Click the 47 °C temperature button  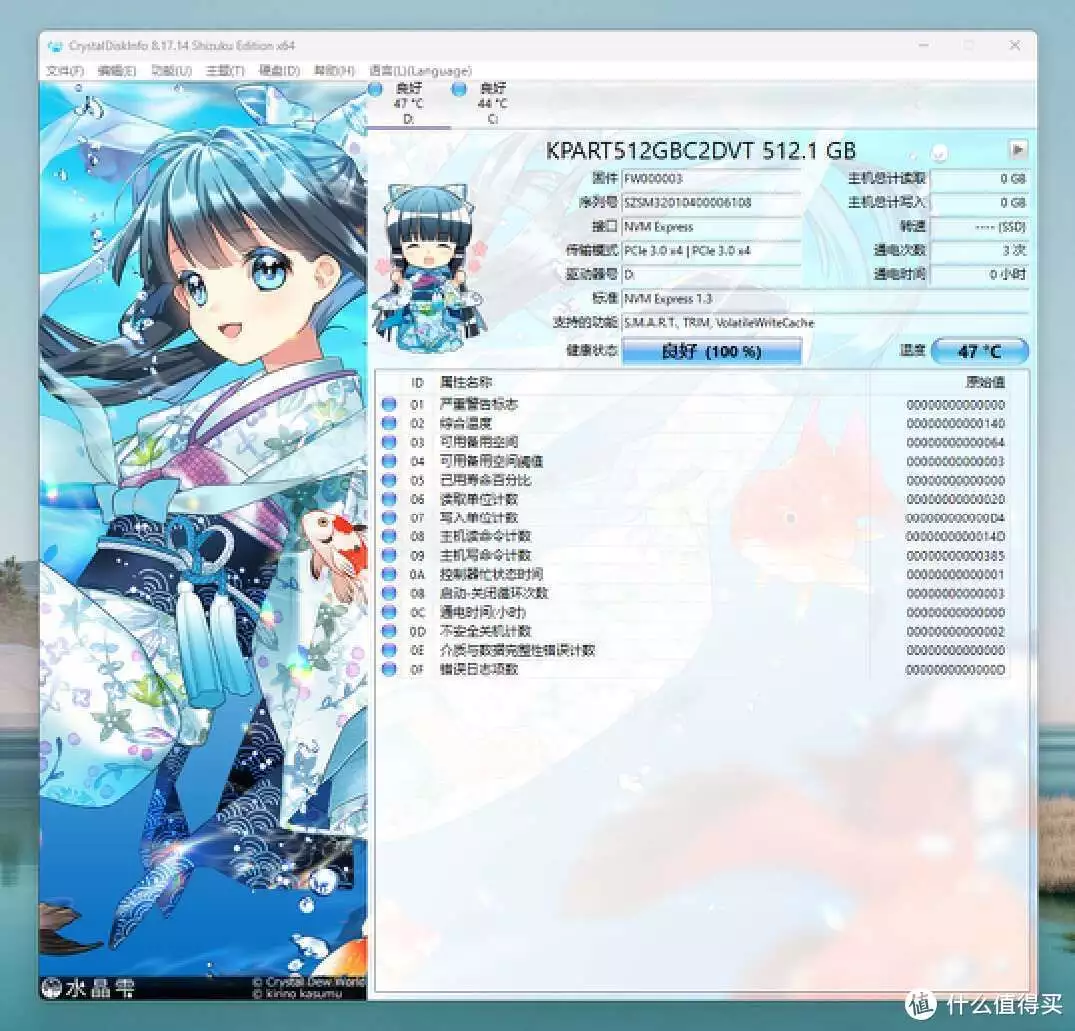click(x=980, y=352)
